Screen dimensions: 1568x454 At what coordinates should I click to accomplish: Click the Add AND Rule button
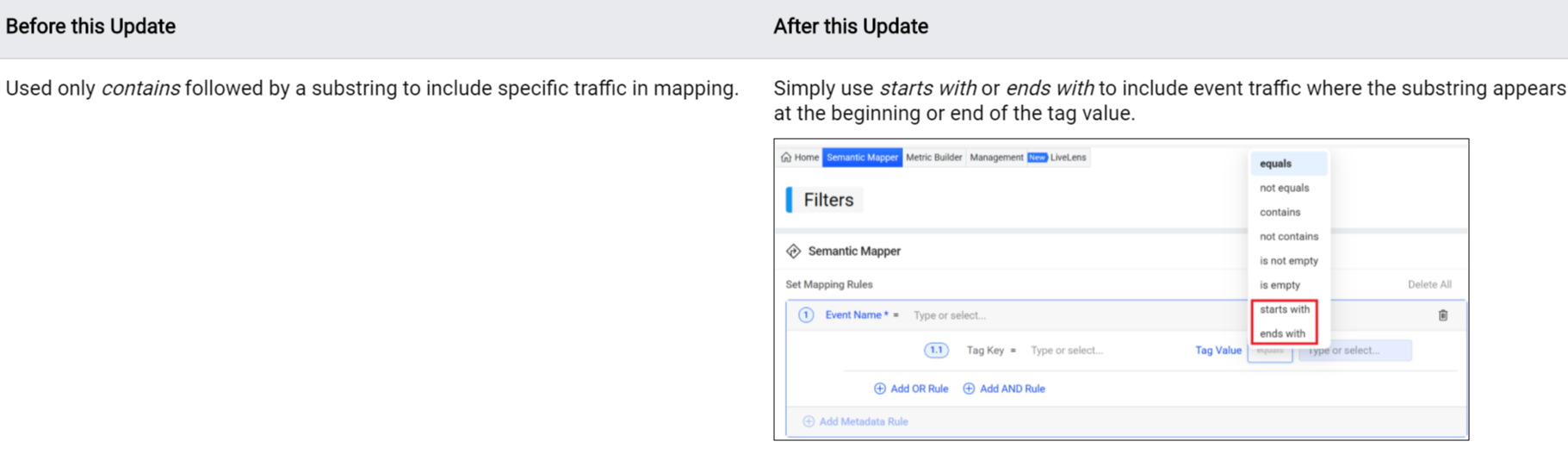[1004, 389]
